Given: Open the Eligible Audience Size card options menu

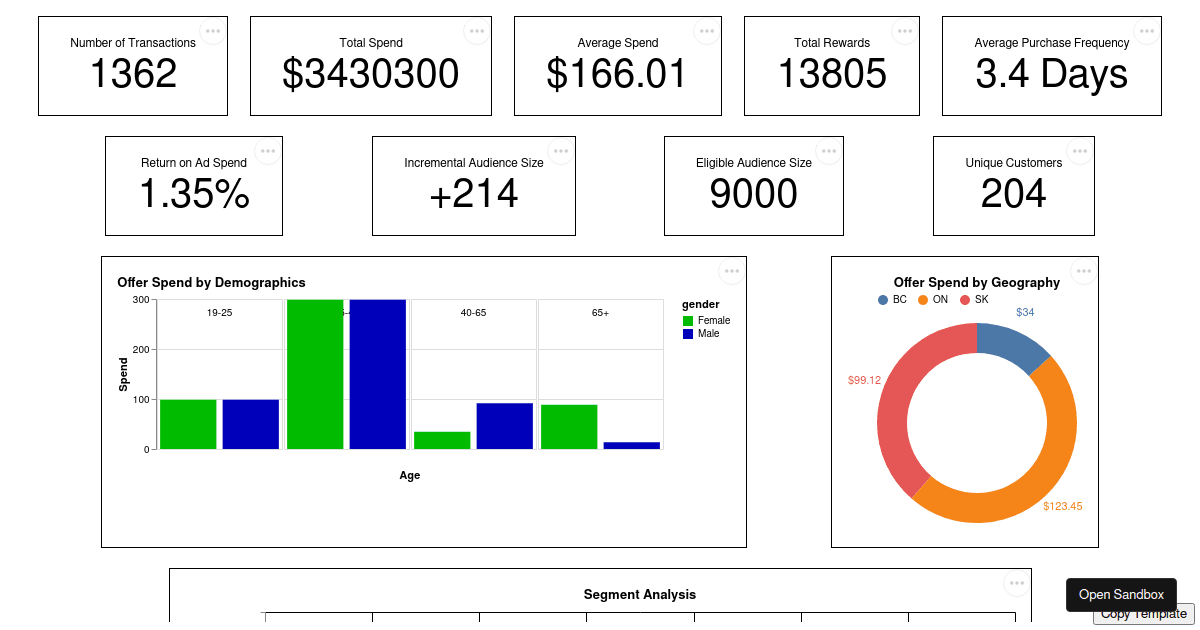Looking at the screenshot, I should [827, 150].
